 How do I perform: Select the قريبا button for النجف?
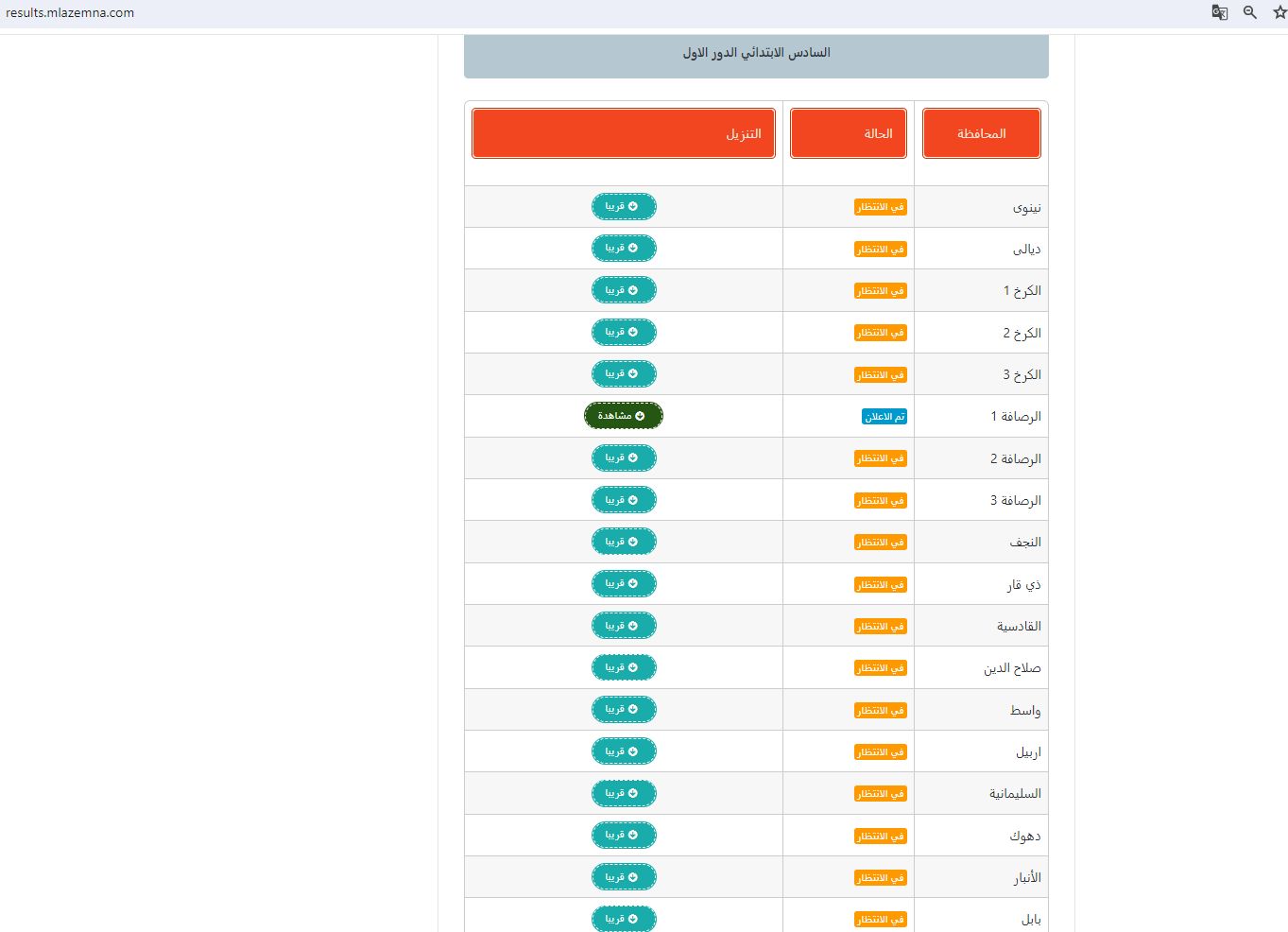(624, 542)
